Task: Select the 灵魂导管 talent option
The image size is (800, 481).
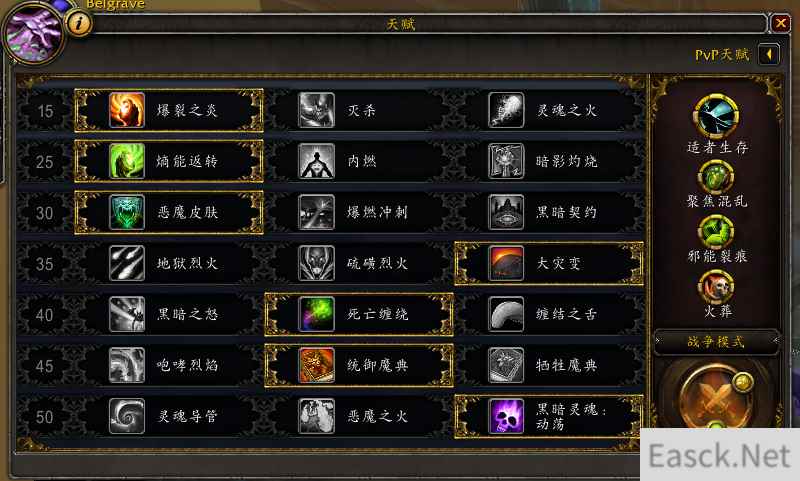Action: pyautogui.click(x=169, y=416)
